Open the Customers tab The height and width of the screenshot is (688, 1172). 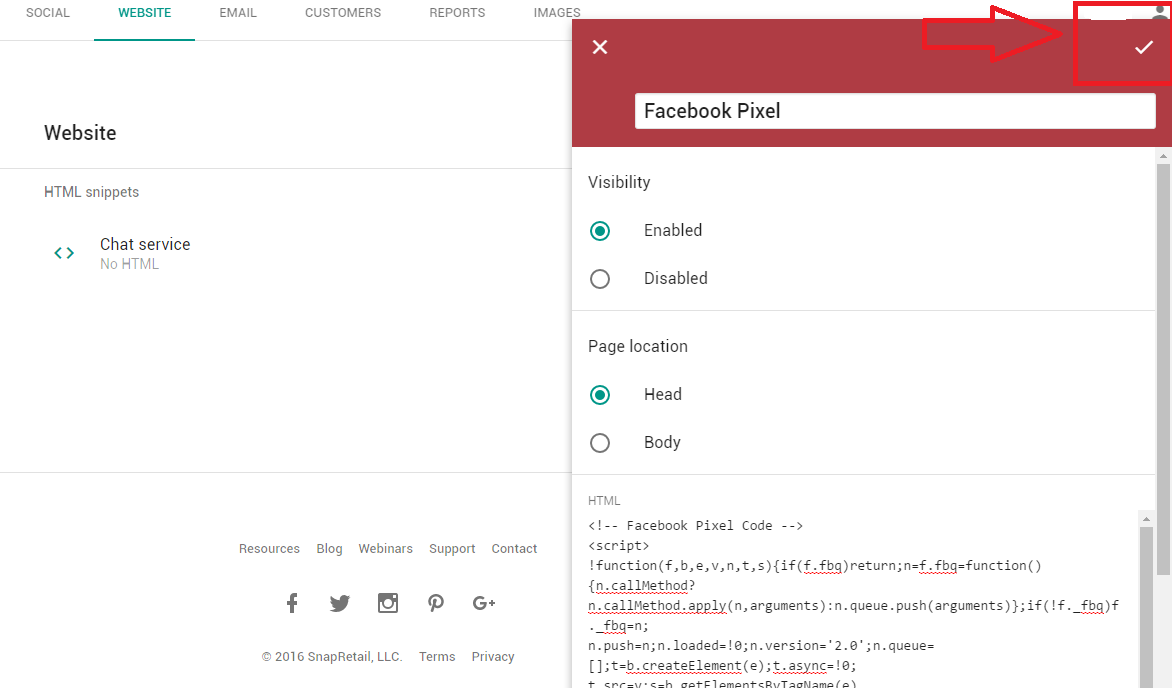(343, 13)
